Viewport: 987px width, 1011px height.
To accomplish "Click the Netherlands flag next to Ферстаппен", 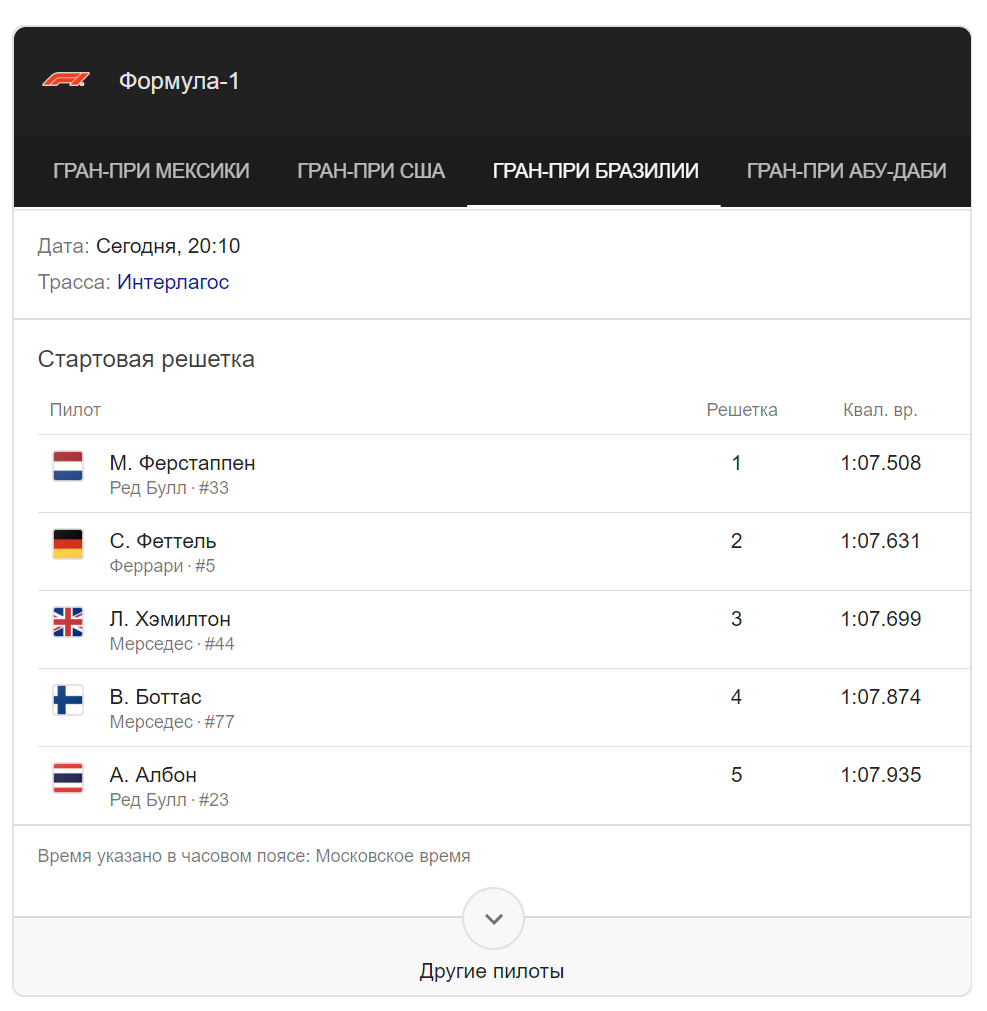I will coord(68,466).
